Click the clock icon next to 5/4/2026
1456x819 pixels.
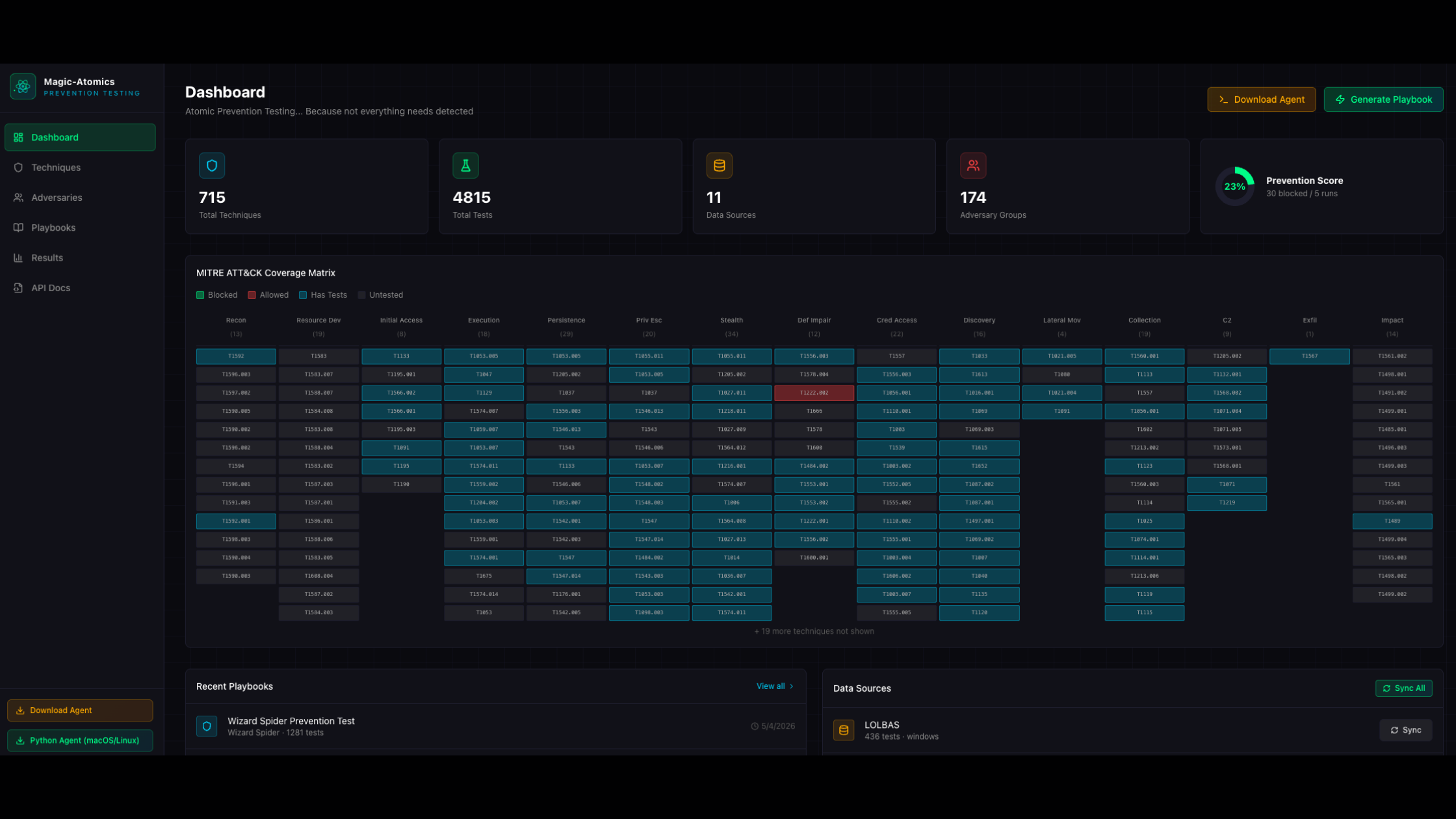pos(755,726)
